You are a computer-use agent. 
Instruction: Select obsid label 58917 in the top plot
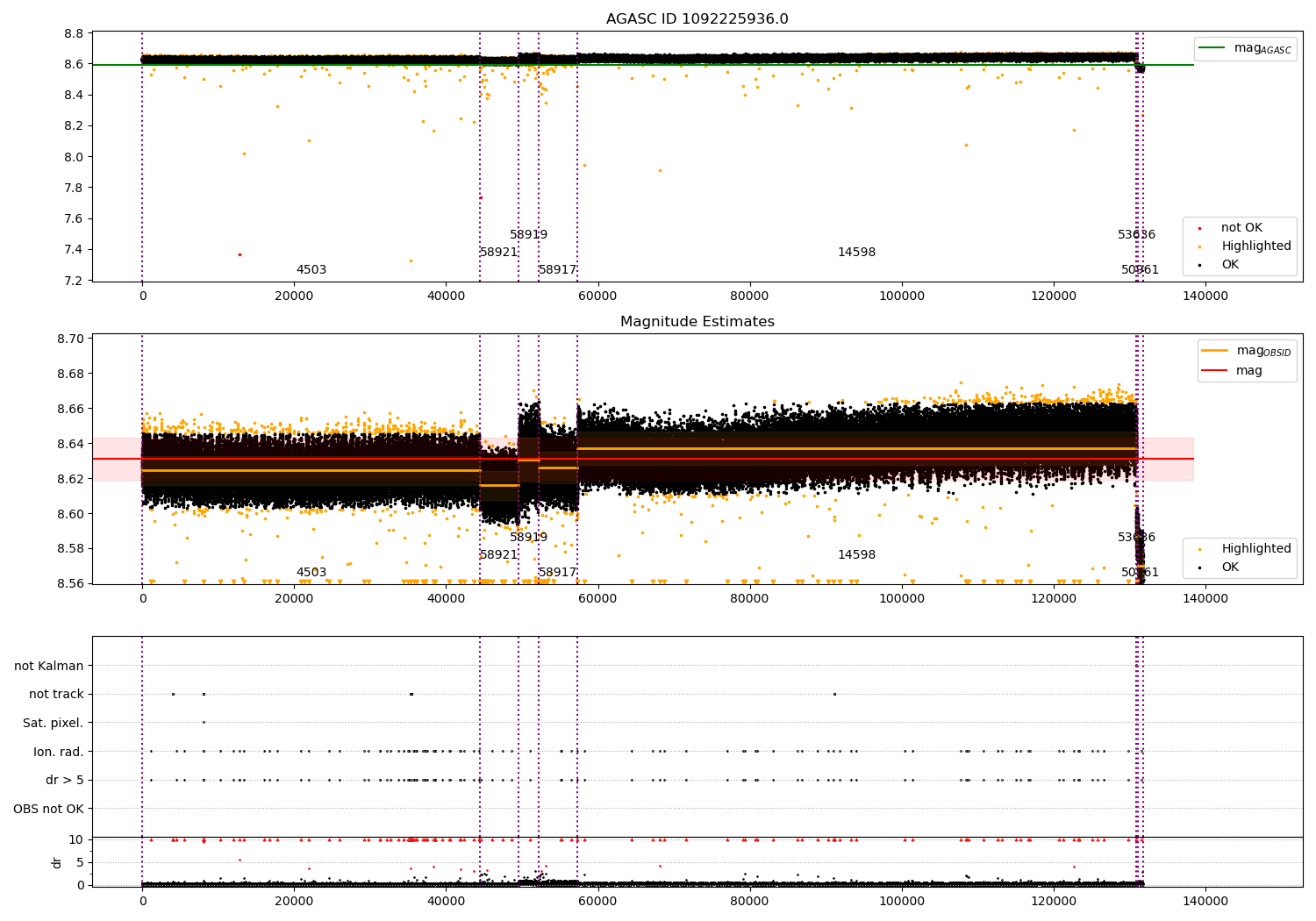pos(558,270)
